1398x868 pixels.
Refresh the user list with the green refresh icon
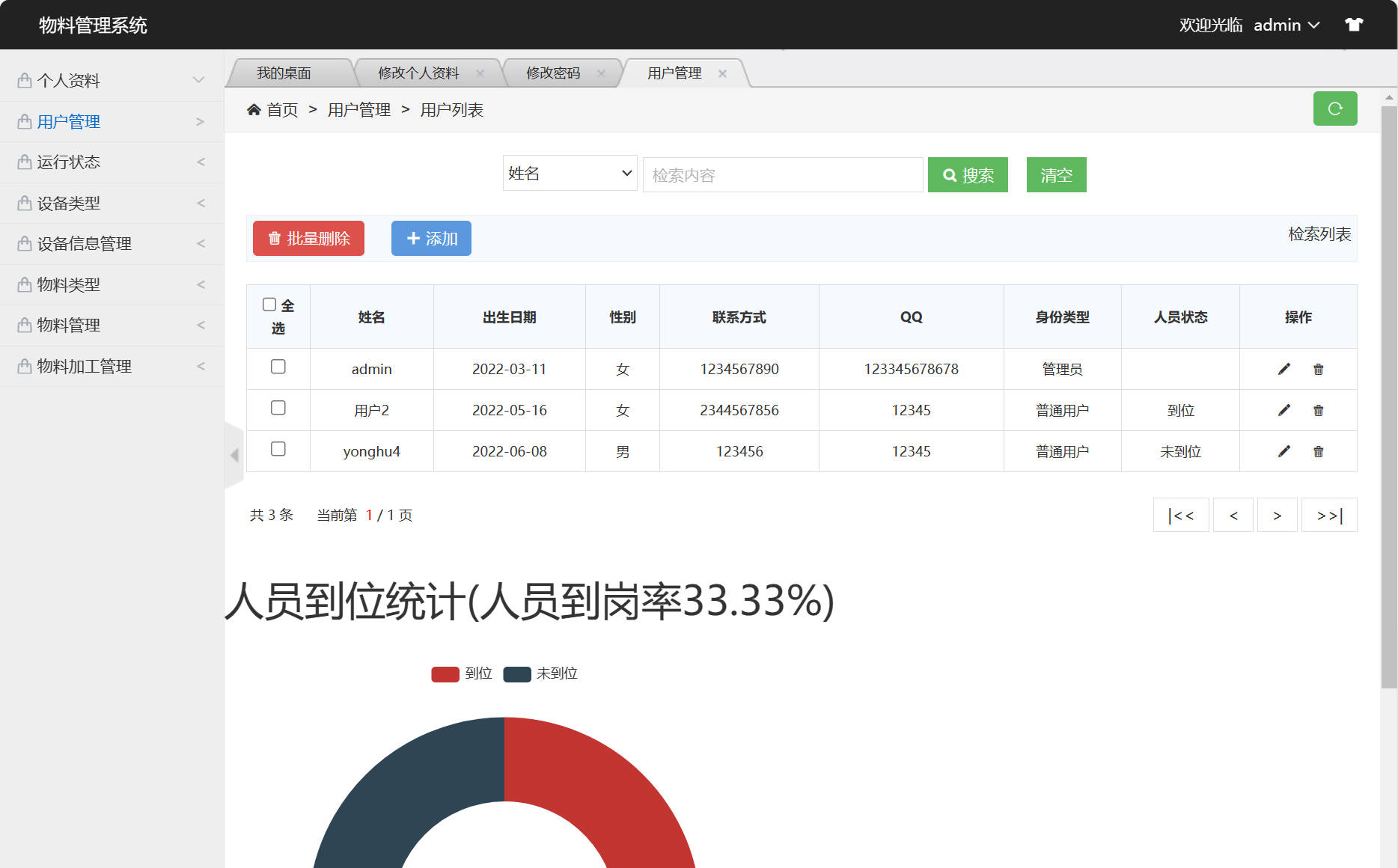(x=1335, y=109)
